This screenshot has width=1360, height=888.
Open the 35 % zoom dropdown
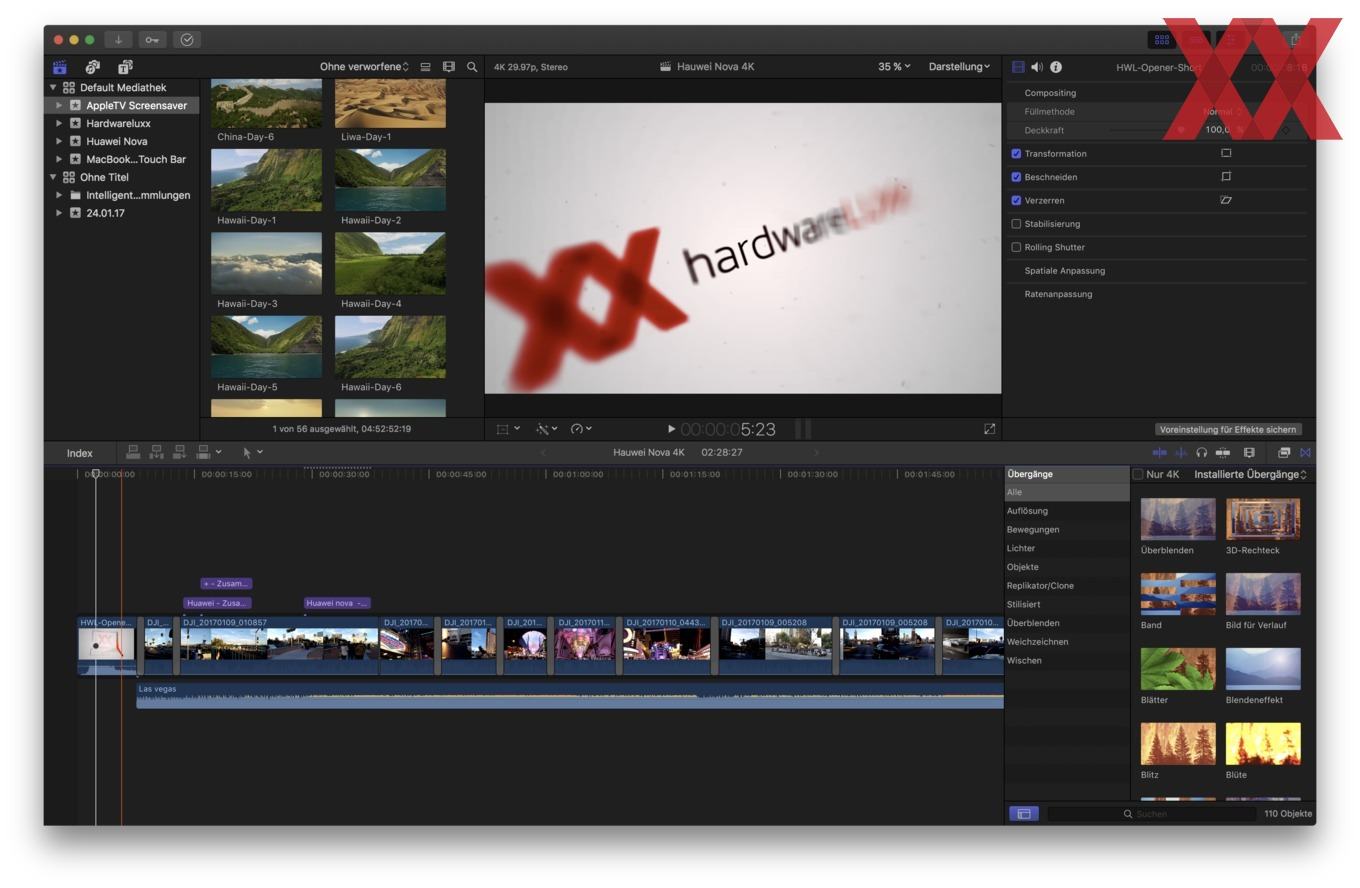(x=894, y=67)
